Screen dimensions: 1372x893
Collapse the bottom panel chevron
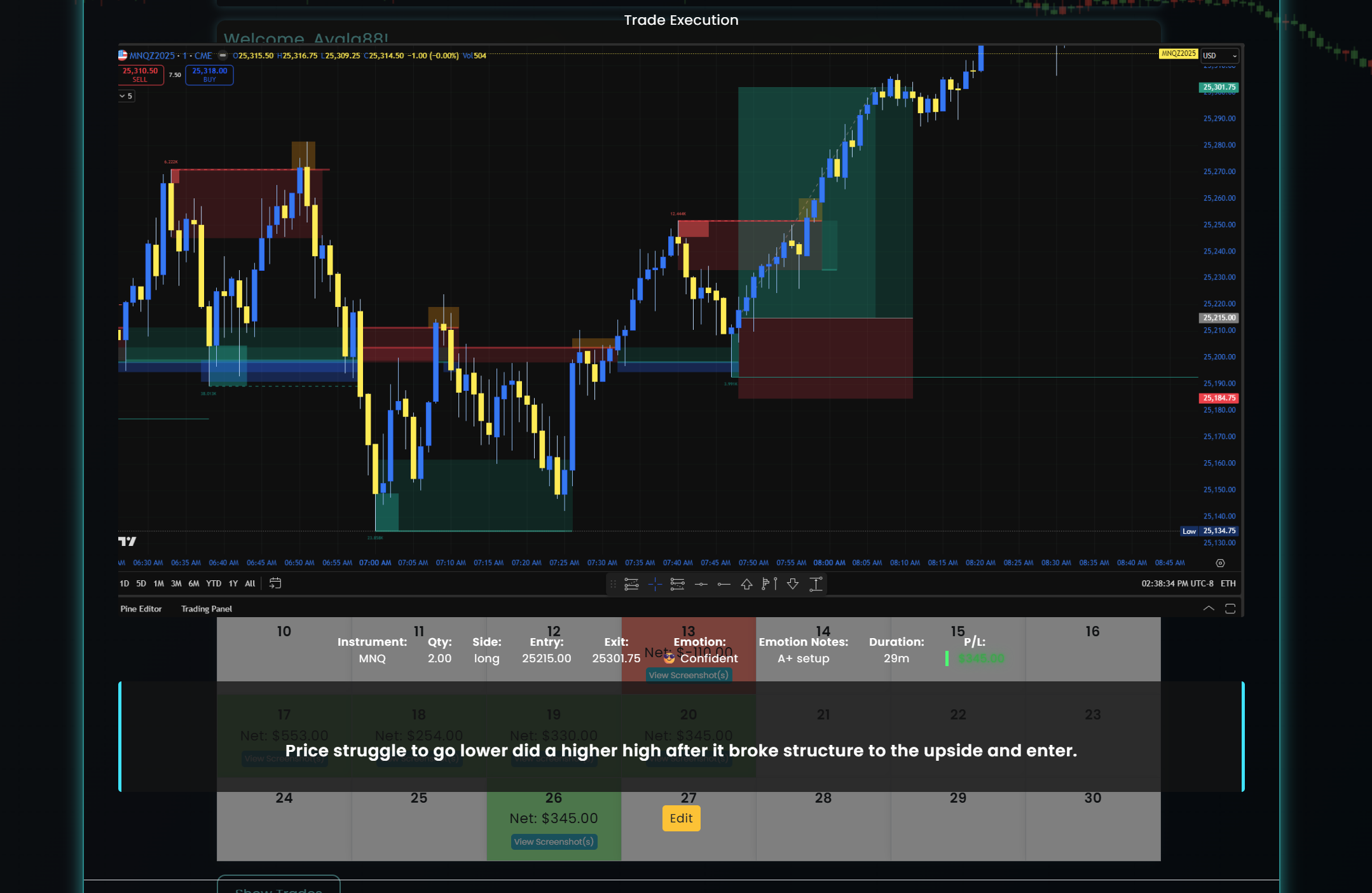click(1209, 609)
